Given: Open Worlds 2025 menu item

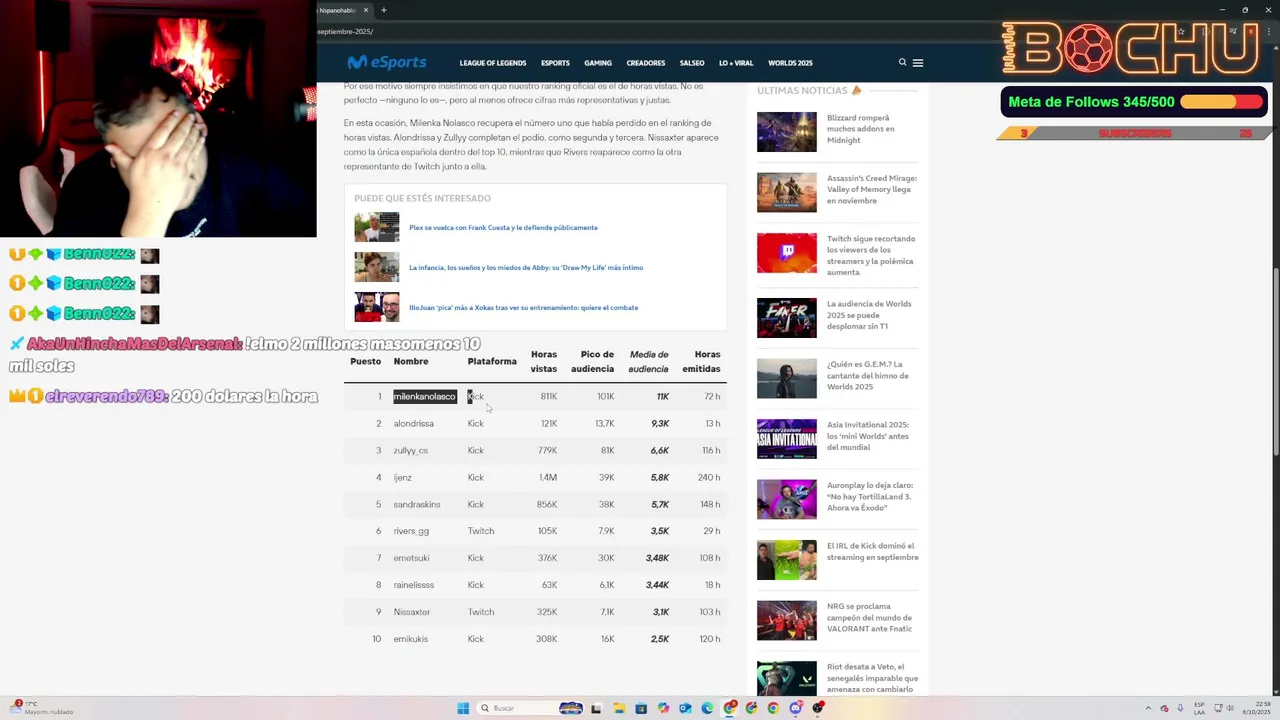Looking at the screenshot, I should click(790, 63).
